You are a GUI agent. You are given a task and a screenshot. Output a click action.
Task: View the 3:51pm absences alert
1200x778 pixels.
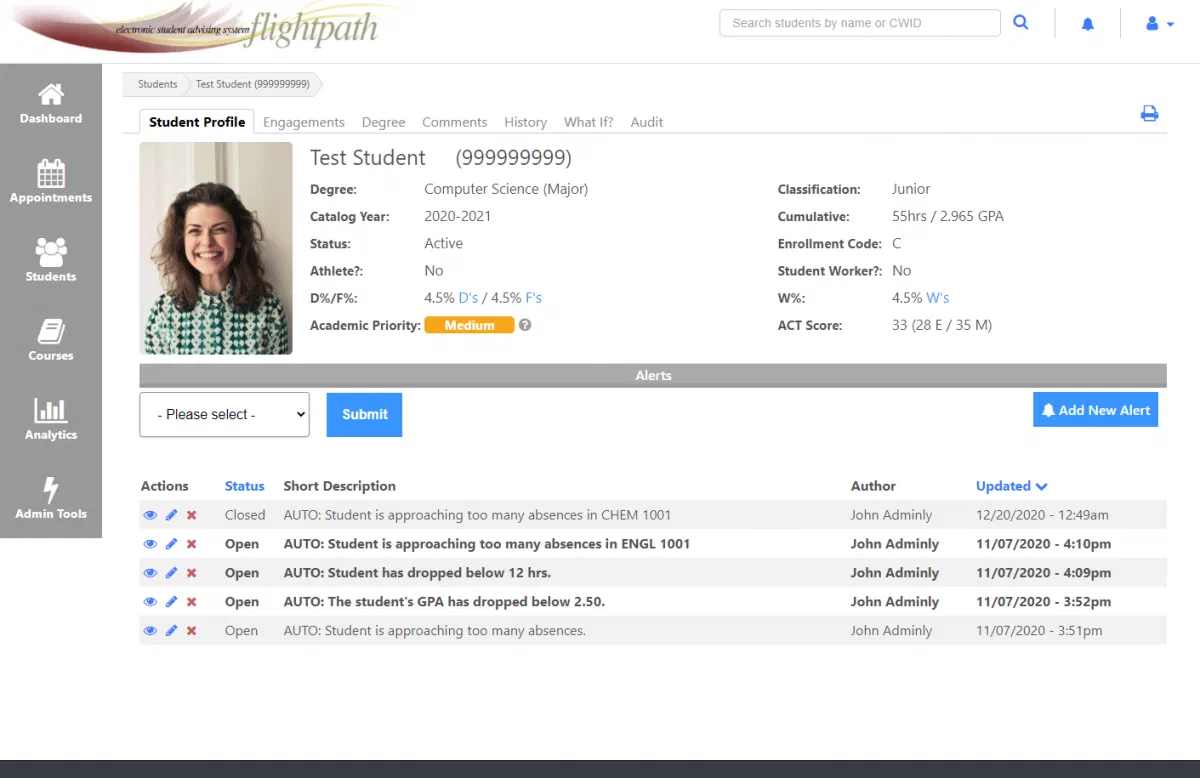coord(150,631)
